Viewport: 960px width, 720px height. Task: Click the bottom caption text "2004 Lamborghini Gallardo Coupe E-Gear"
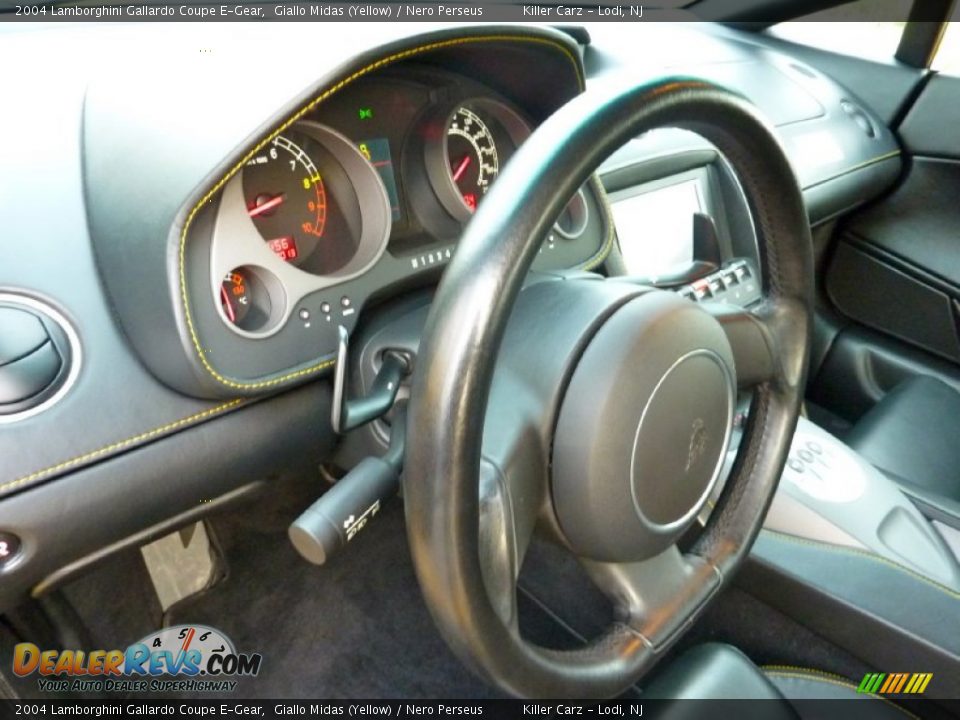click(140, 710)
